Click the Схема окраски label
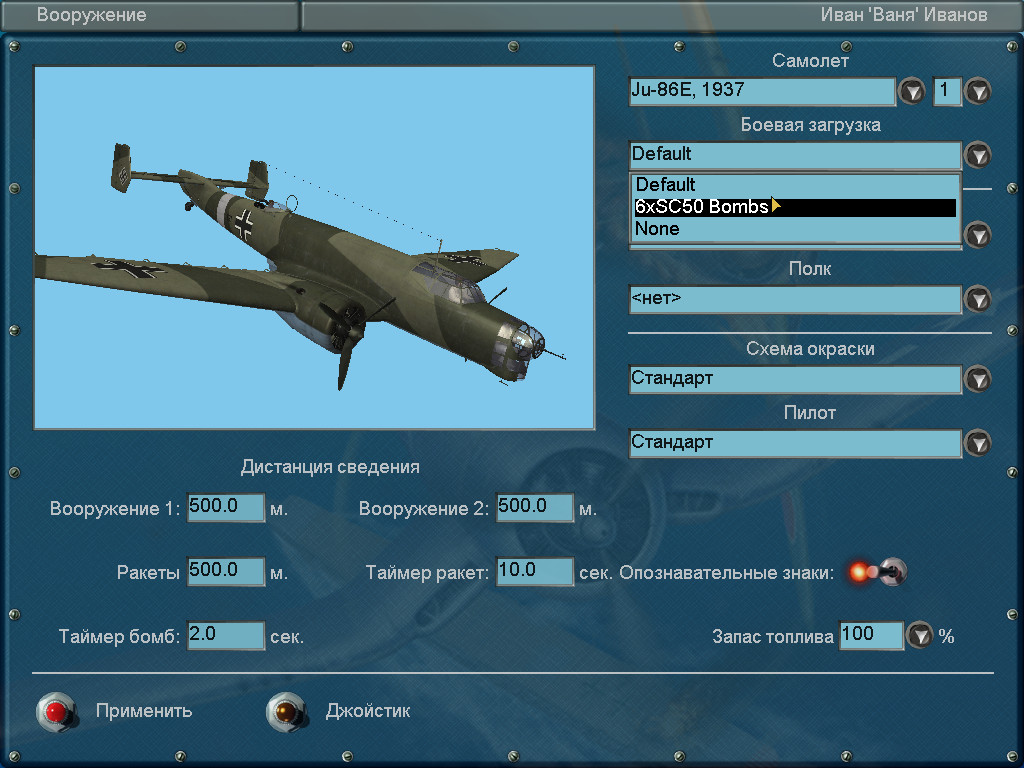 [810, 349]
